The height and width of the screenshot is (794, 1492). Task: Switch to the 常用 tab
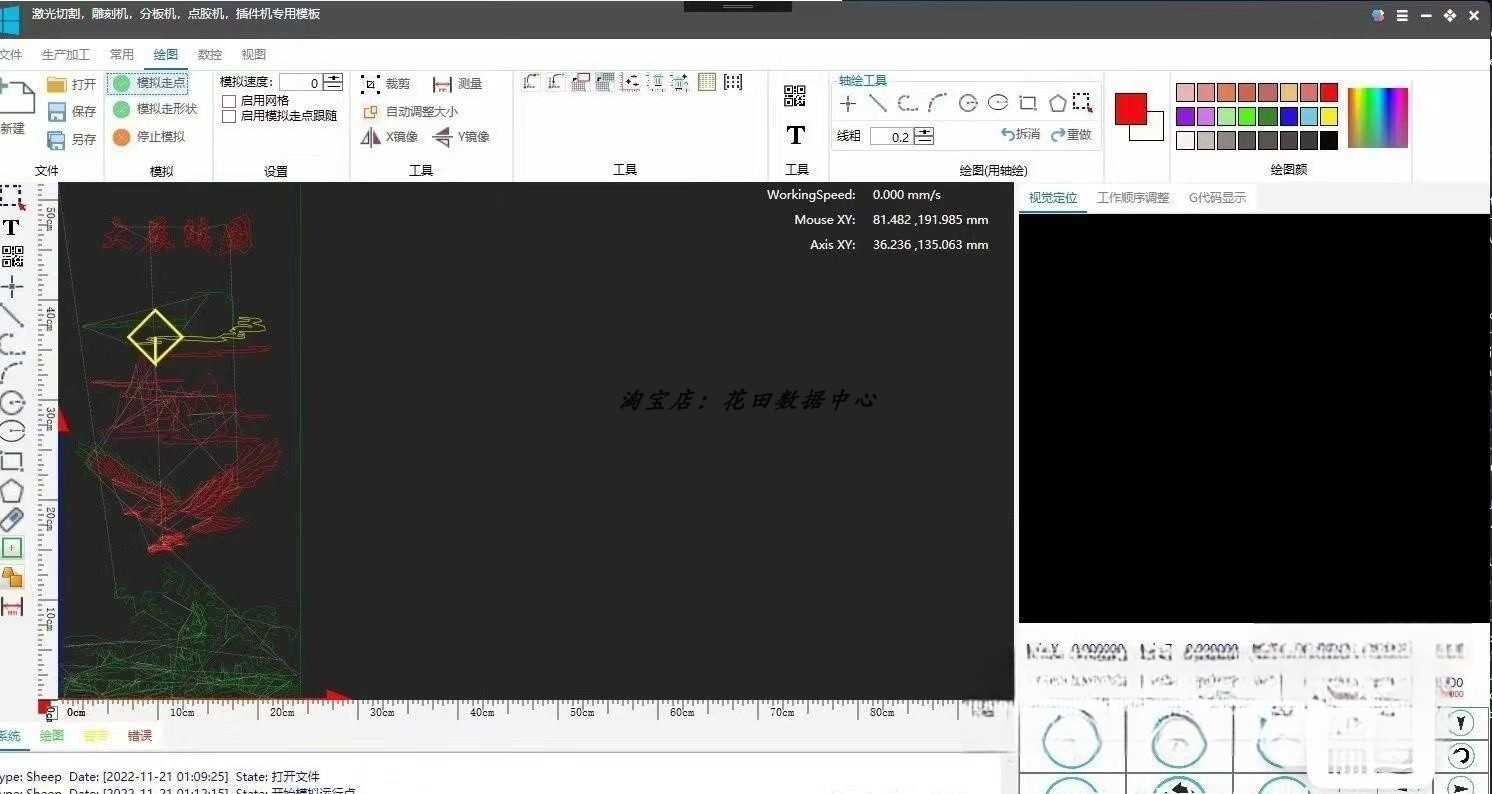tap(122, 55)
